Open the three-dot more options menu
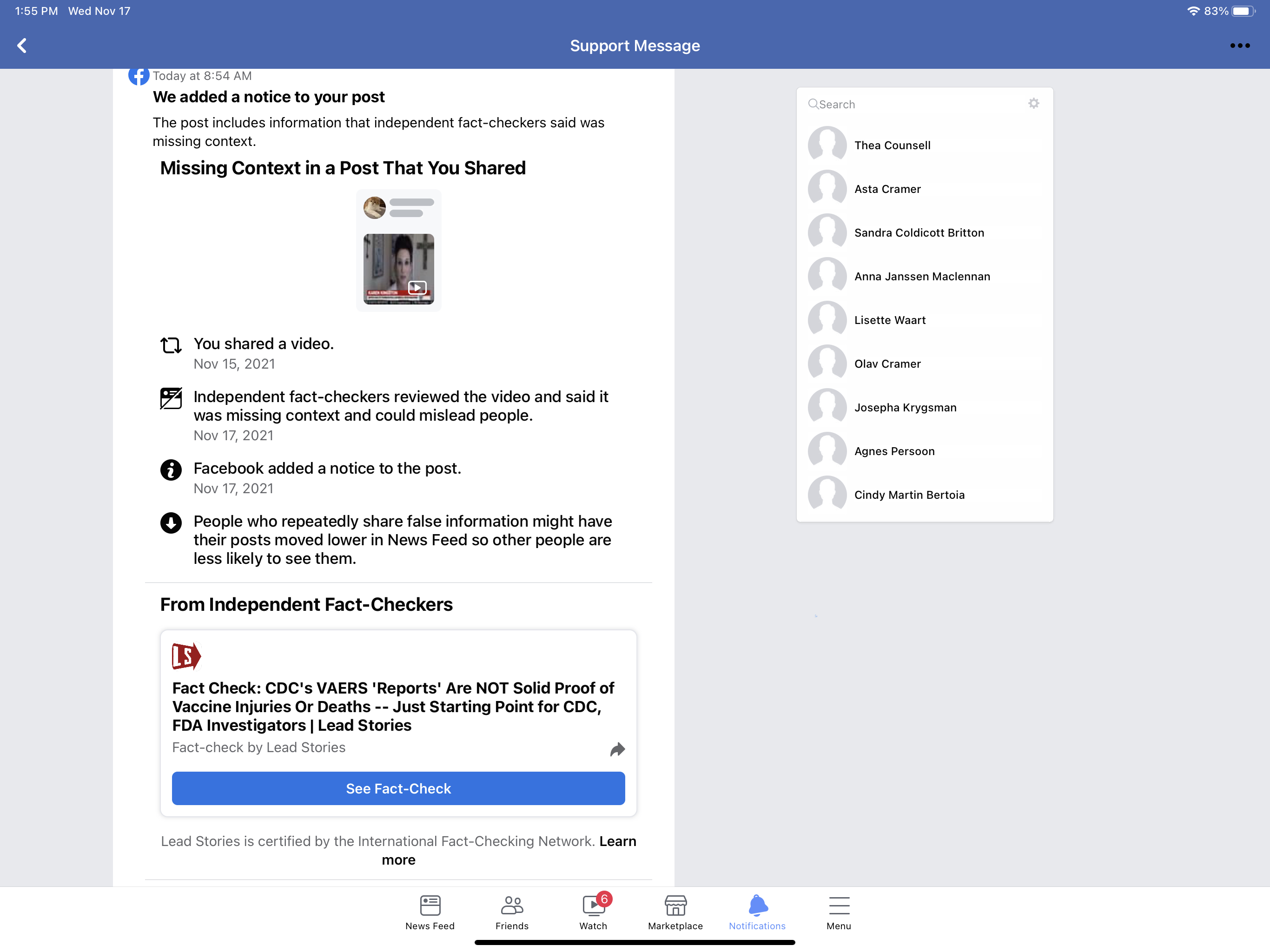 pyautogui.click(x=1240, y=46)
